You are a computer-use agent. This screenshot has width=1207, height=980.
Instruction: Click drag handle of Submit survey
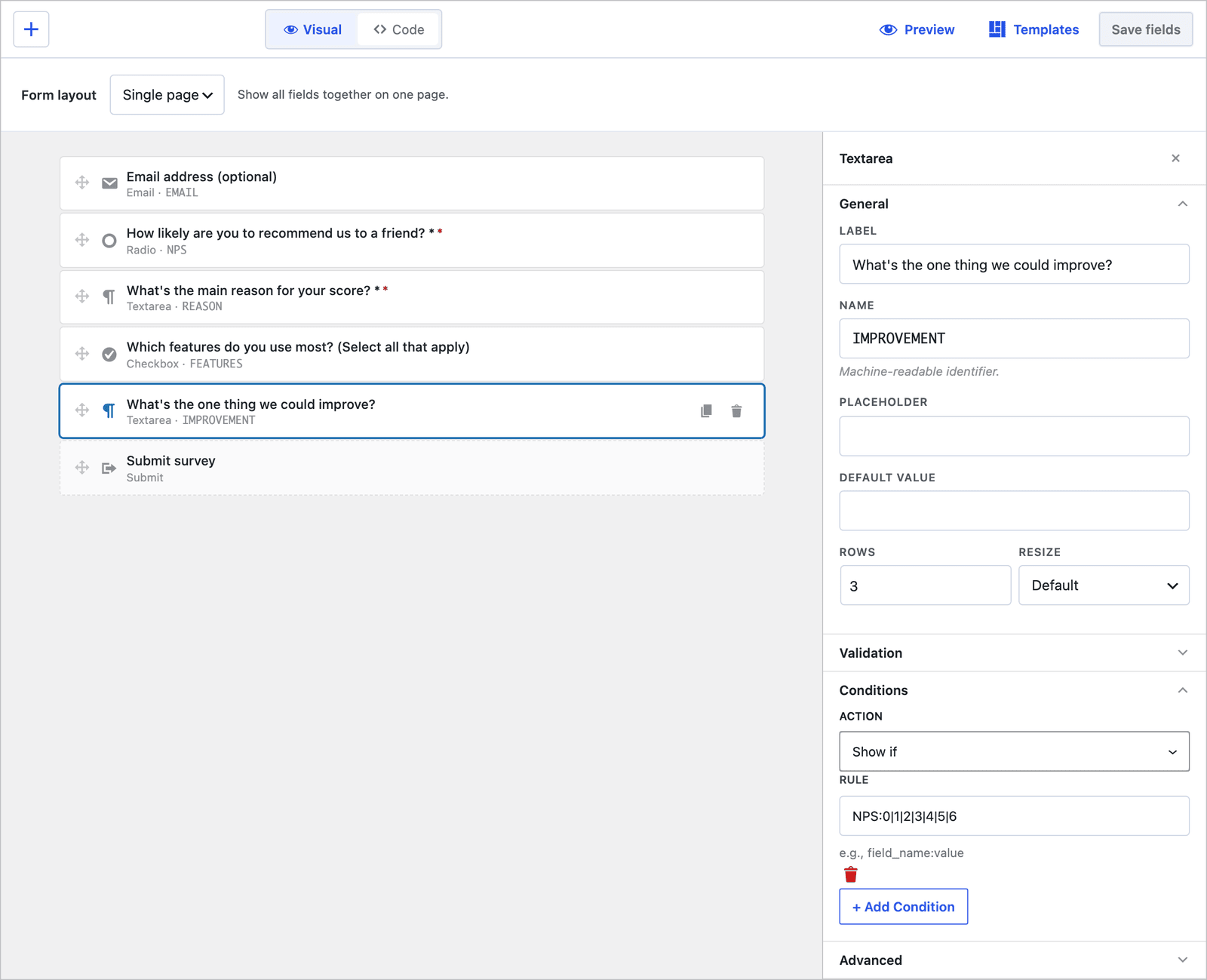82,468
